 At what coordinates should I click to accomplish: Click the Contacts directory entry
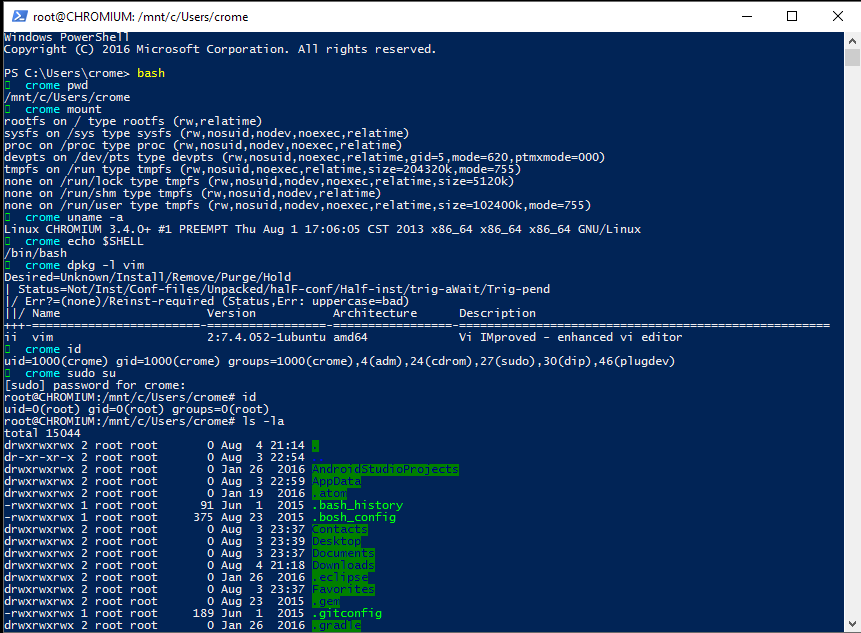[x=340, y=529]
